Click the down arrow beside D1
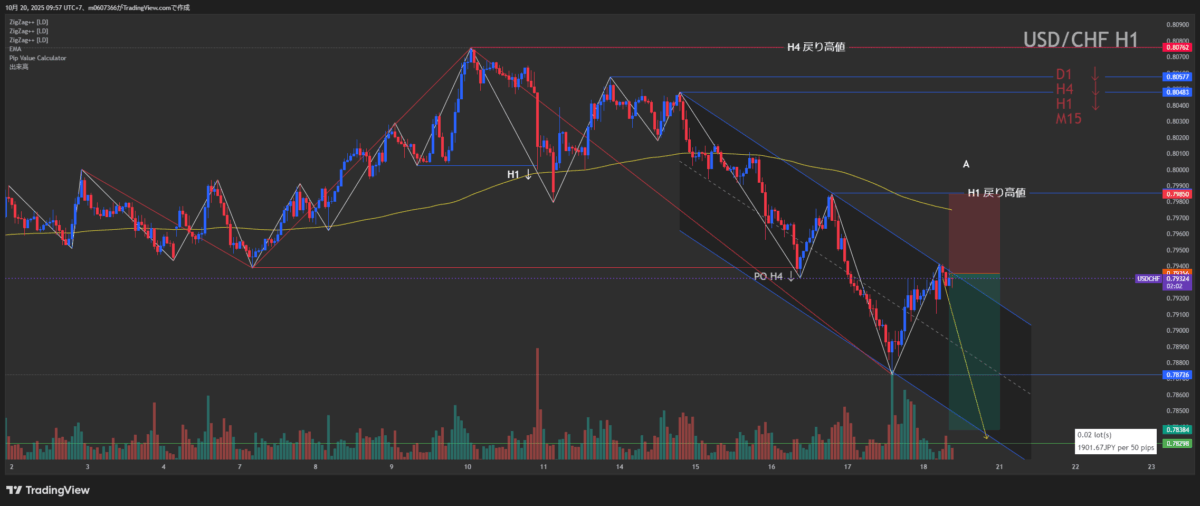 click(x=1095, y=75)
